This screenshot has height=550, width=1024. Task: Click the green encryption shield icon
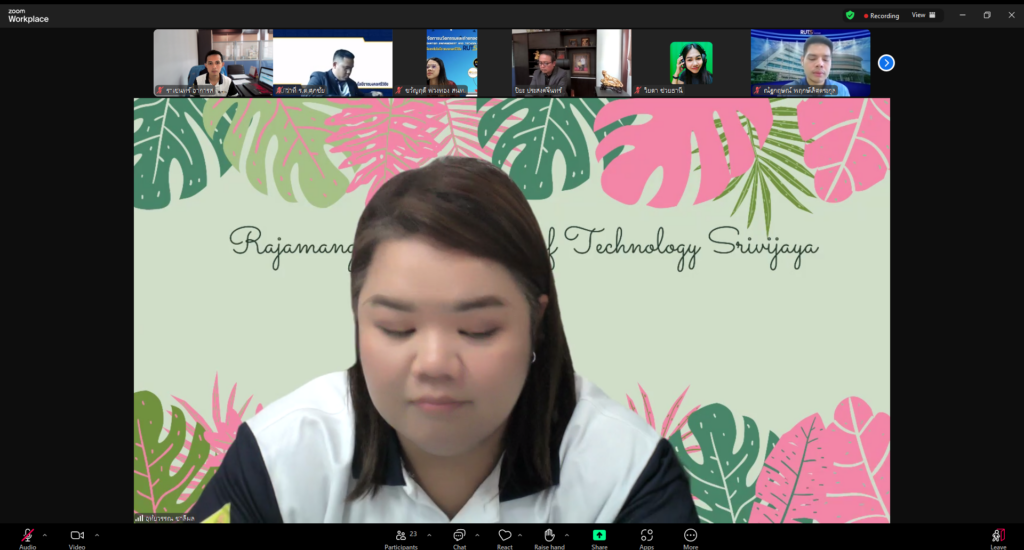click(850, 15)
